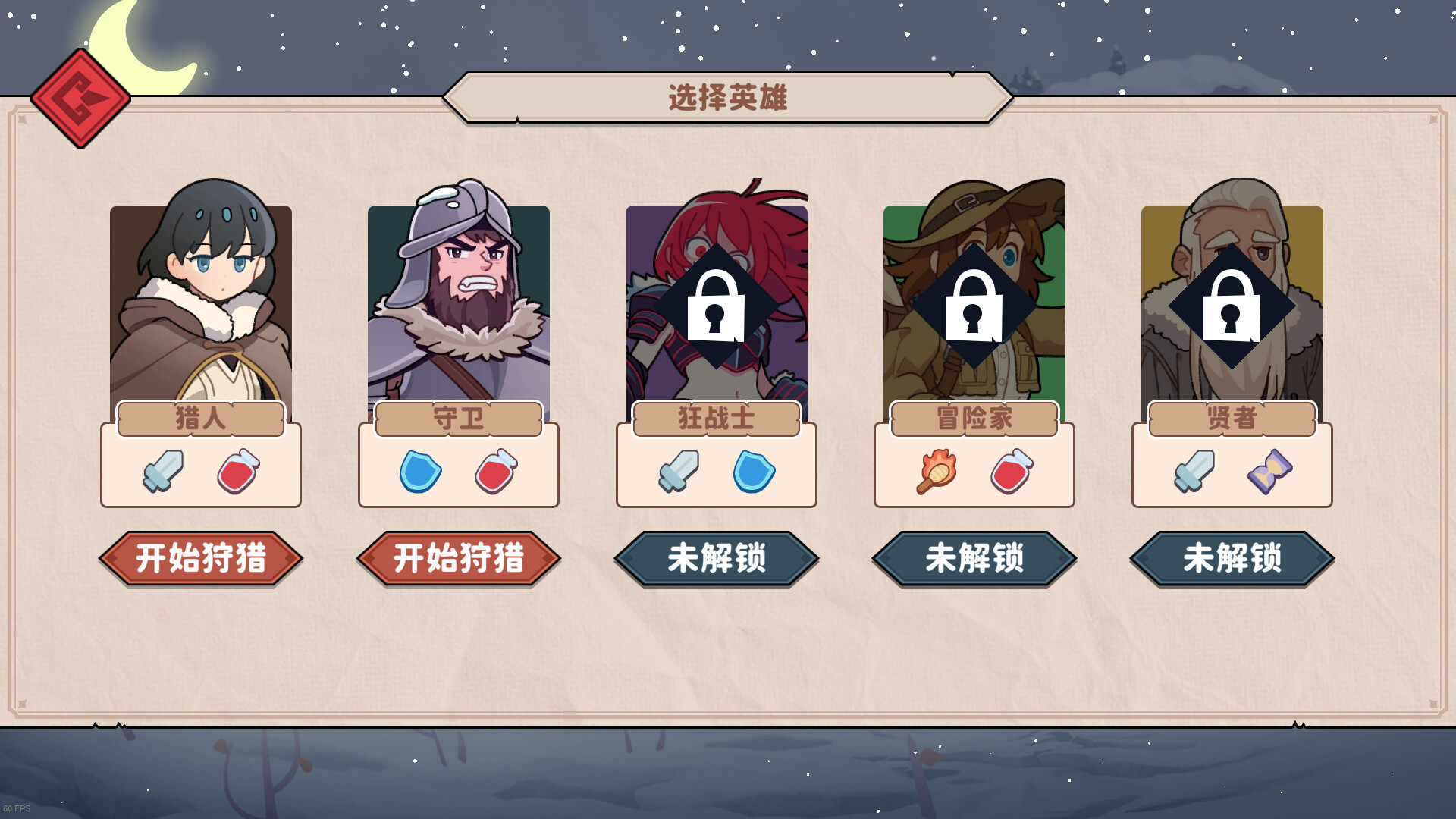
Task: Click 未解锁 button under 冒险家
Action: point(974,558)
